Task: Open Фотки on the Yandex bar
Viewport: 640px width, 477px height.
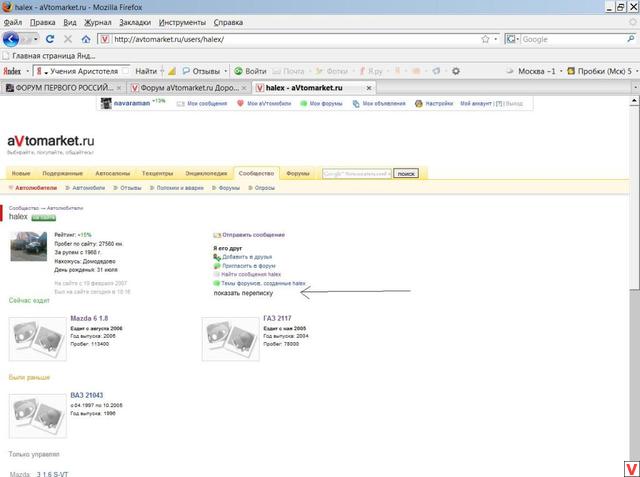Action: [332, 71]
